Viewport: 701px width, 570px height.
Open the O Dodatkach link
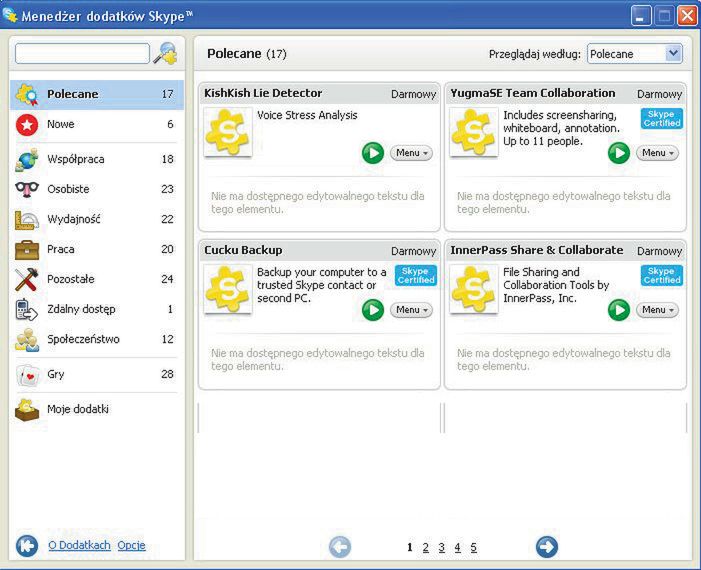(79, 545)
